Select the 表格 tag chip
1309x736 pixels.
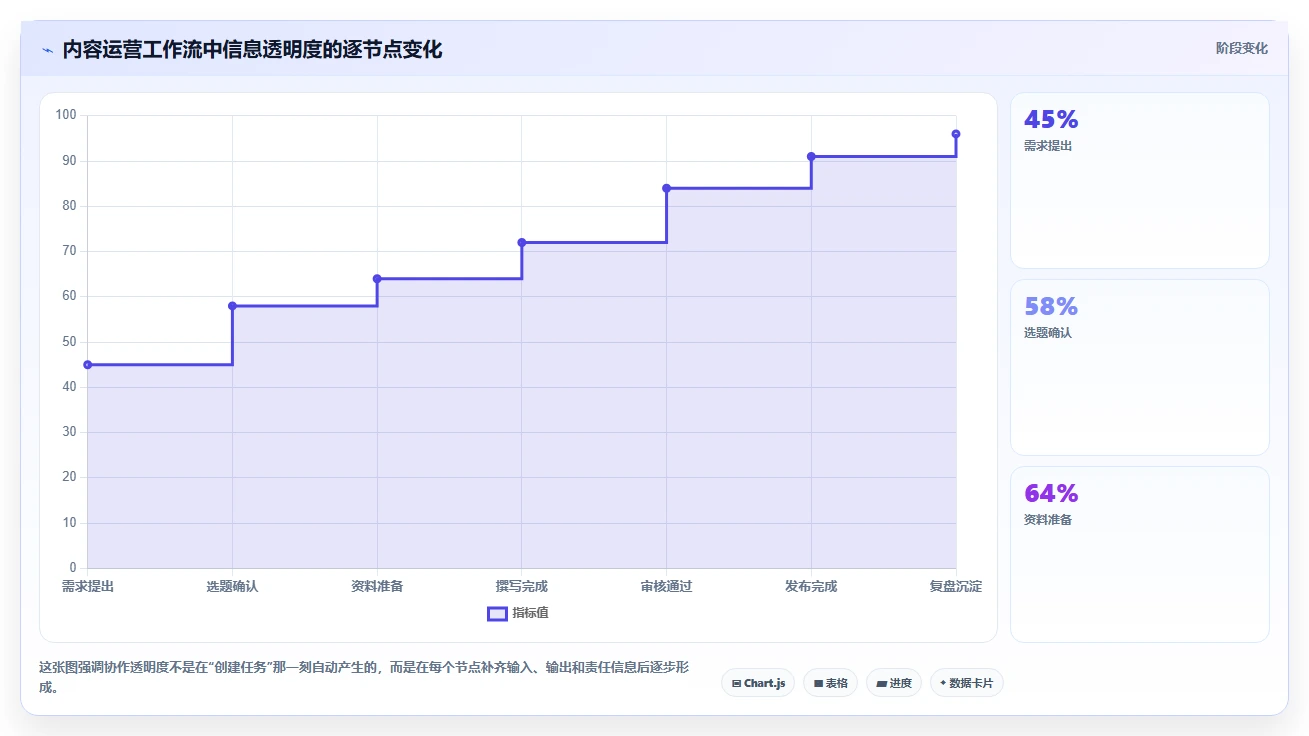[830, 683]
